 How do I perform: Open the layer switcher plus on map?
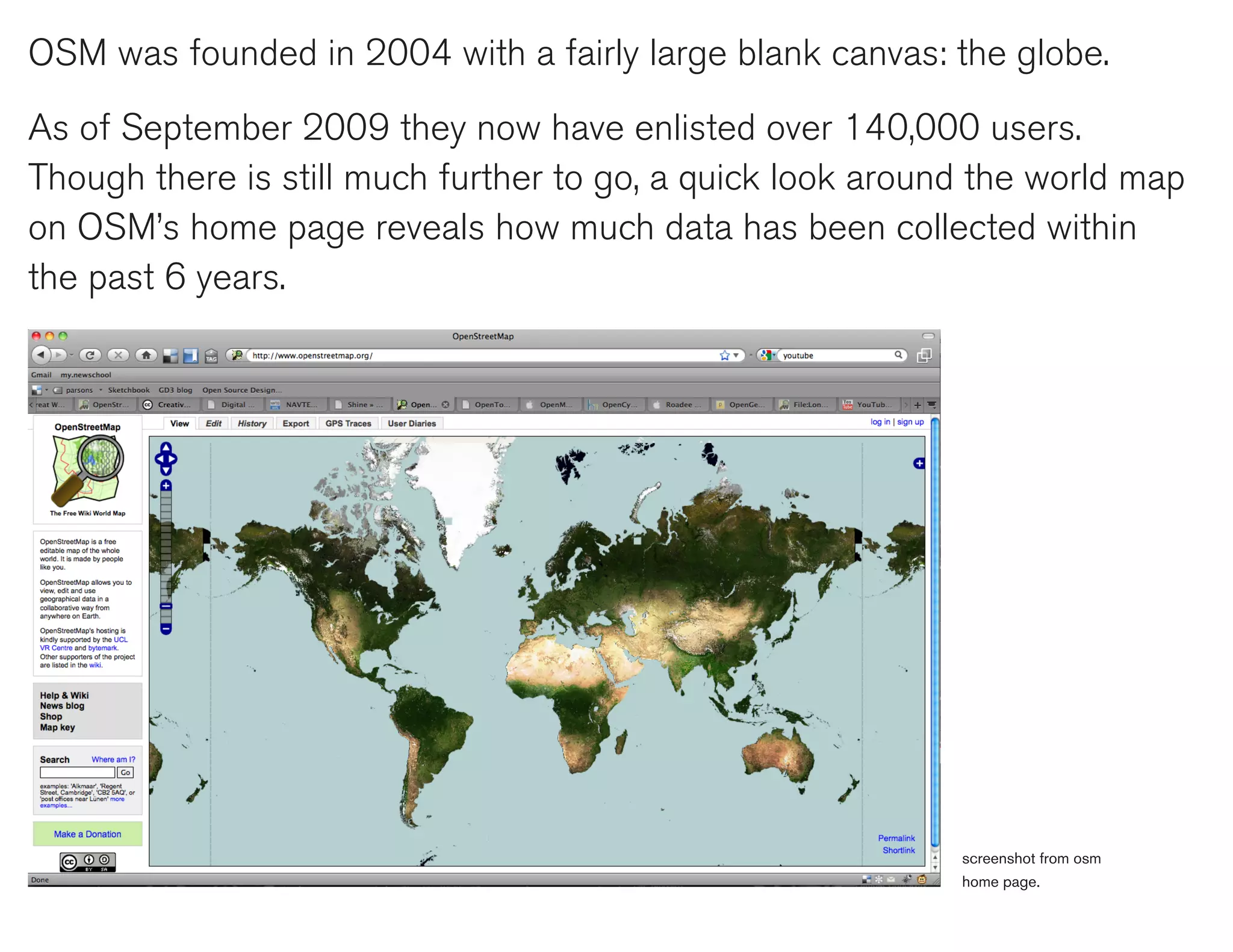point(919,463)
